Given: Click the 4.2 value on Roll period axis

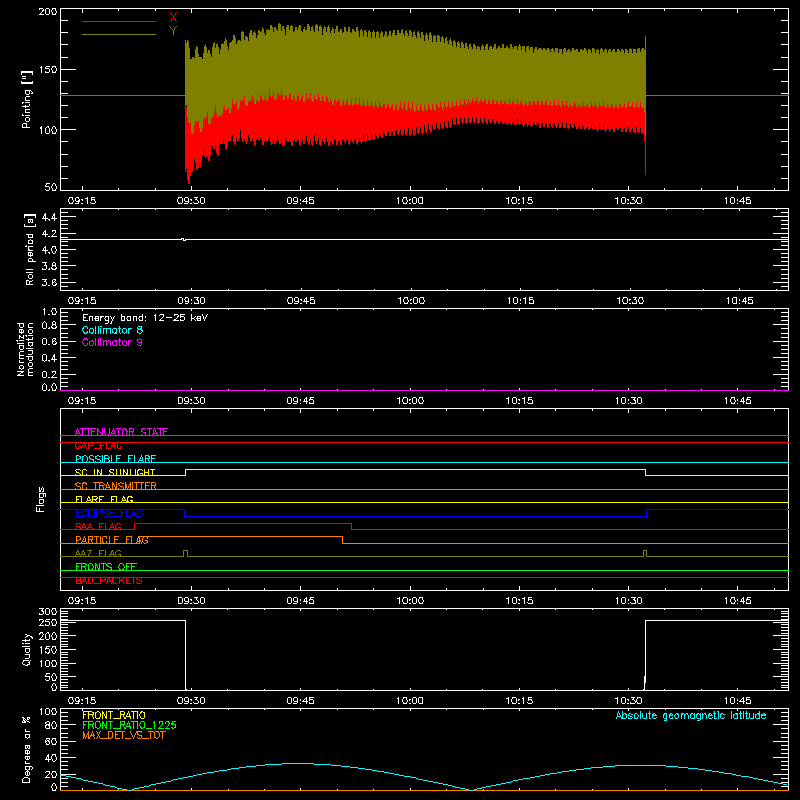Looking at the screenshot, I should click(49, 234).
